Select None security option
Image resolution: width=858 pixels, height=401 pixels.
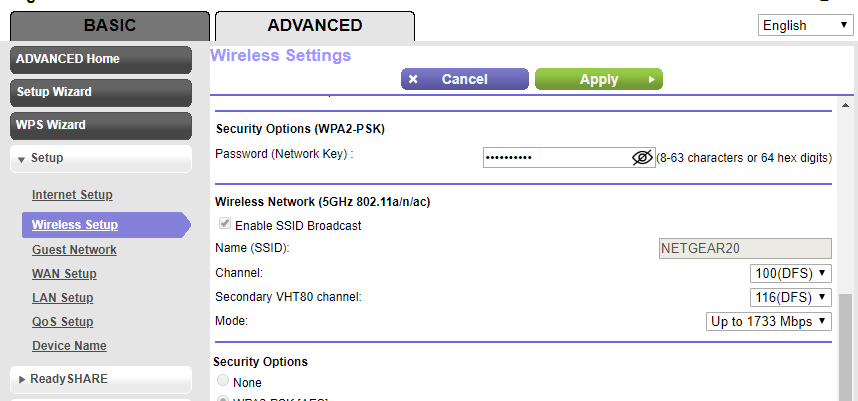[x=225, y=382]
